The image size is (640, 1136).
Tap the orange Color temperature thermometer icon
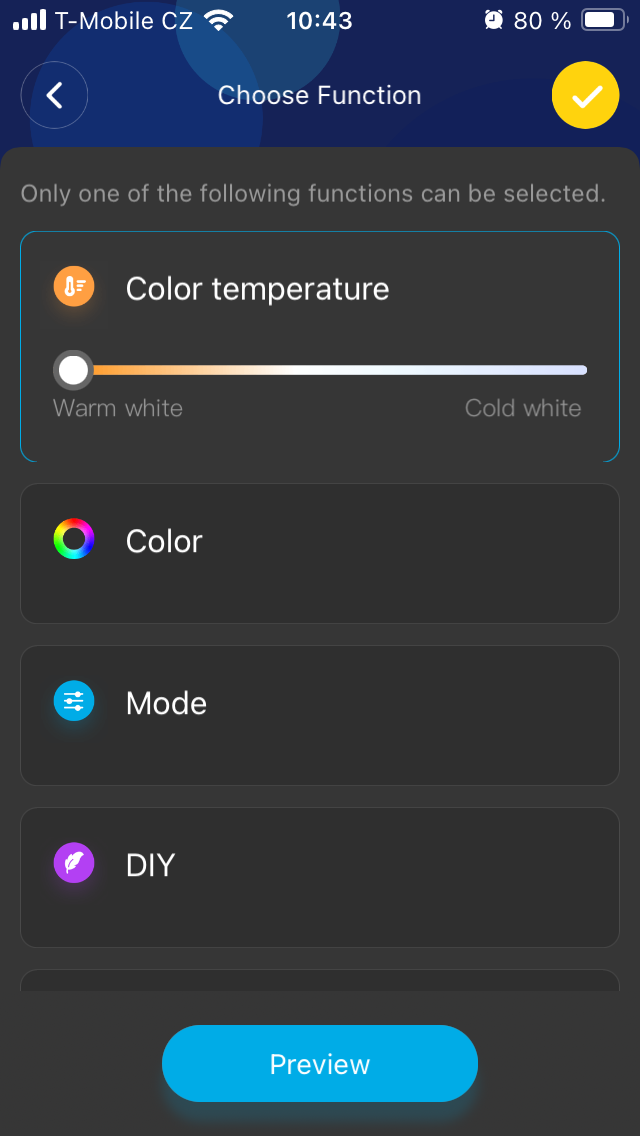(74, 288)
